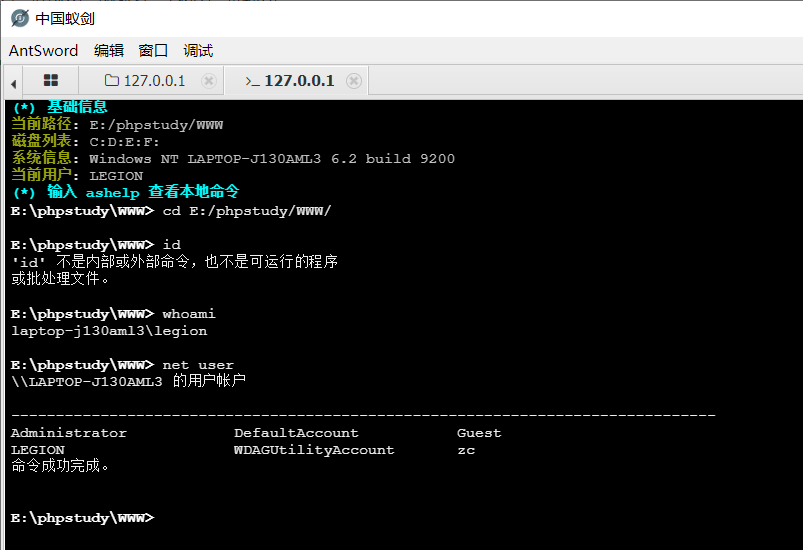Click the ashelp hint line
The image size is (803, 550).
click(125, 192)
